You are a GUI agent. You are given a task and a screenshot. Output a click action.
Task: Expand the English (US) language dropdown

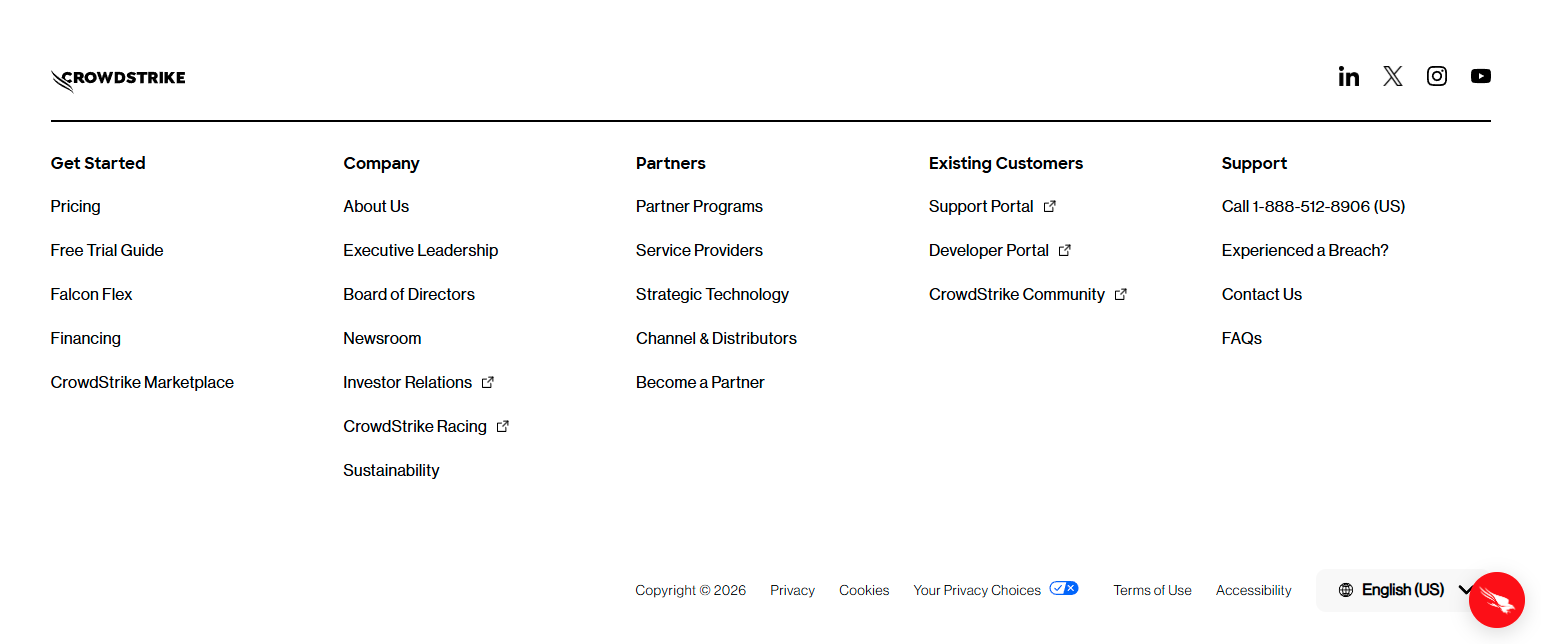tap(1403, 589)
